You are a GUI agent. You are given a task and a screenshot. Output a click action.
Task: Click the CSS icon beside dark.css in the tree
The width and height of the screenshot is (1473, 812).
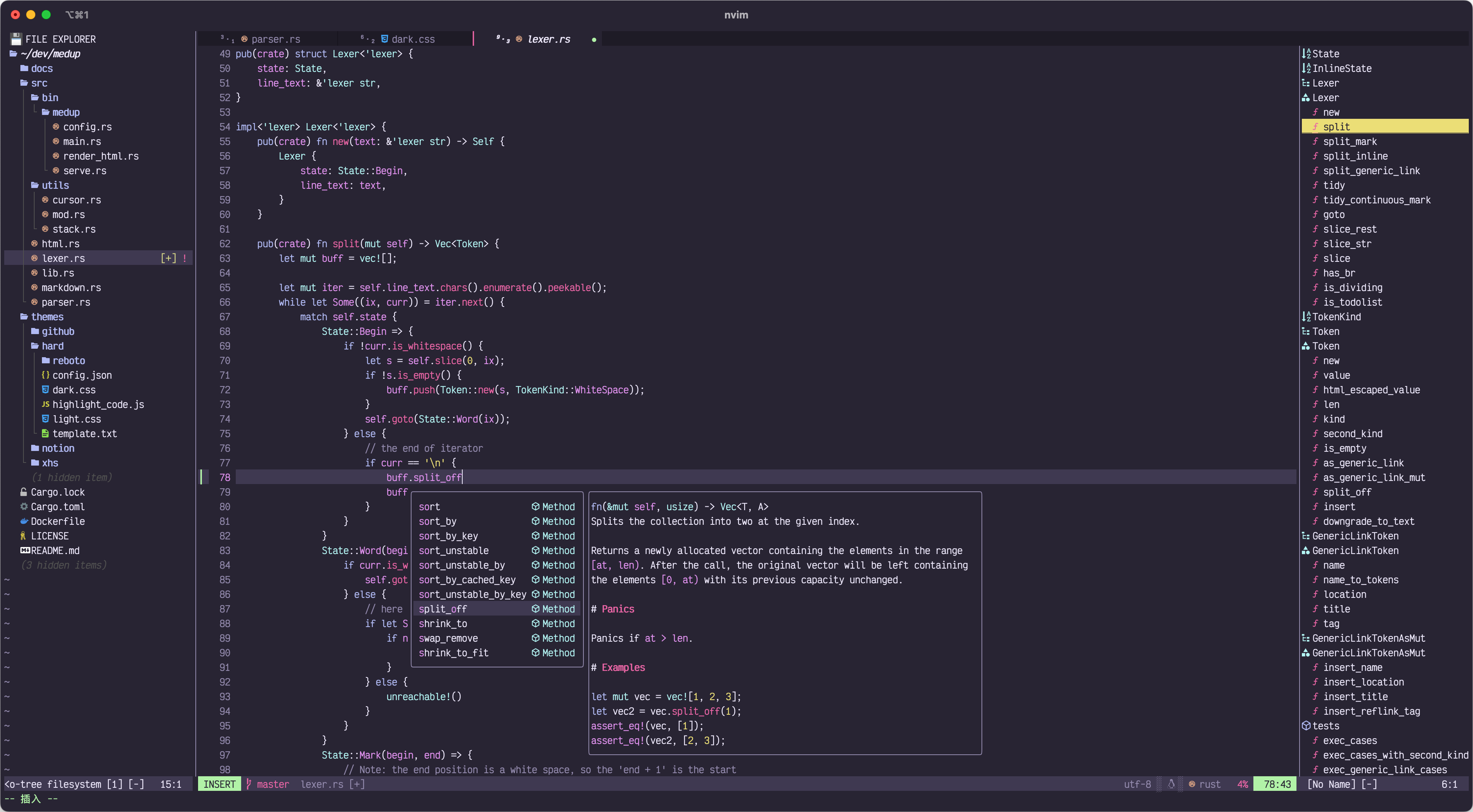coord(45,389)
